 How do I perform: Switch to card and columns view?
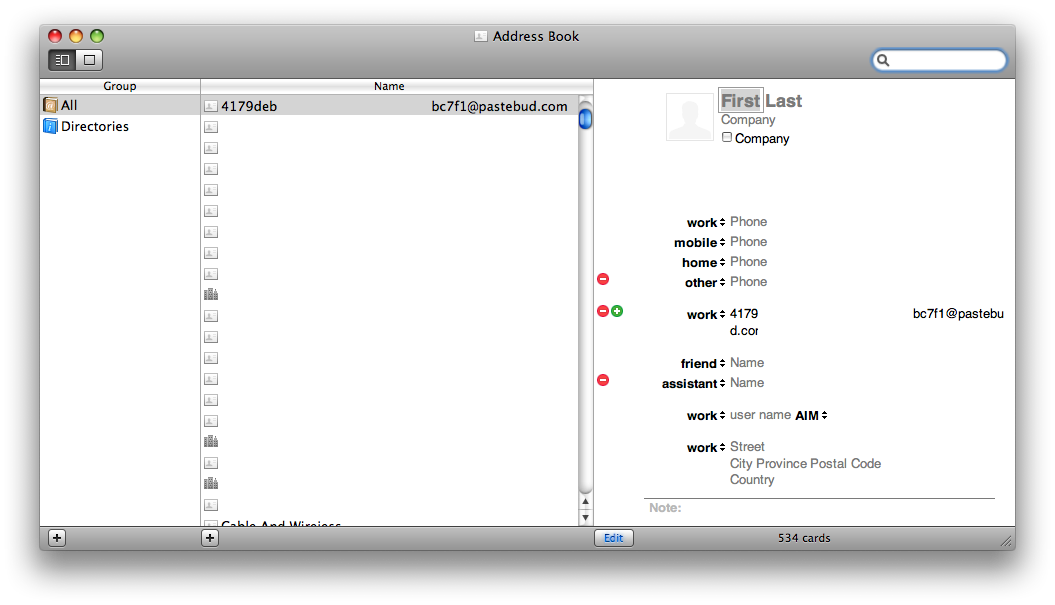click(62, 60)
